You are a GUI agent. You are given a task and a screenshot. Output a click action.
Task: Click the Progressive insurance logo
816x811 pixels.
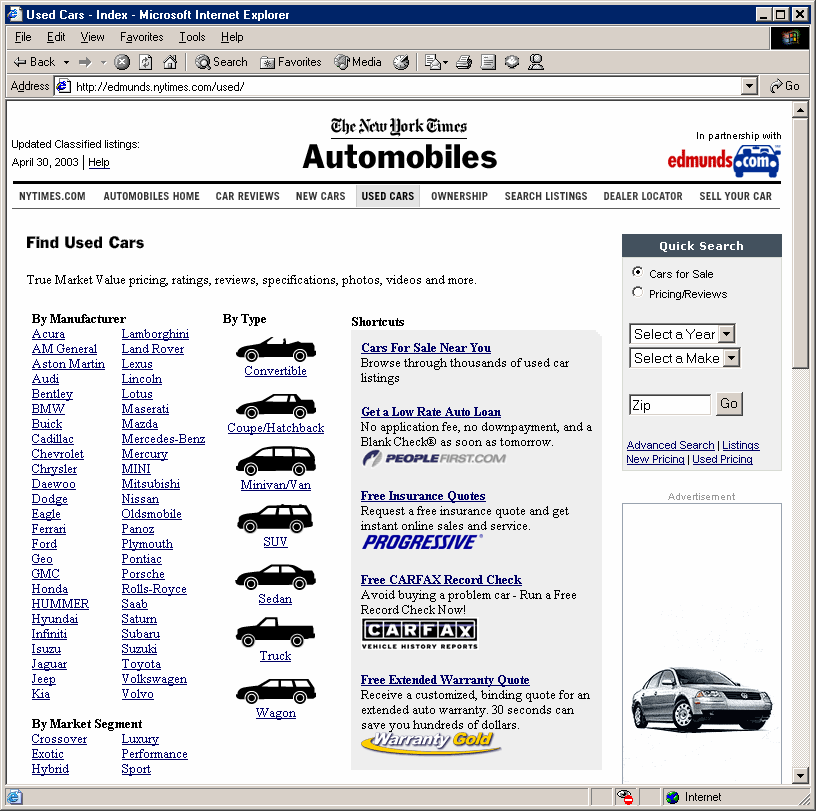click(x=422, y=542)
